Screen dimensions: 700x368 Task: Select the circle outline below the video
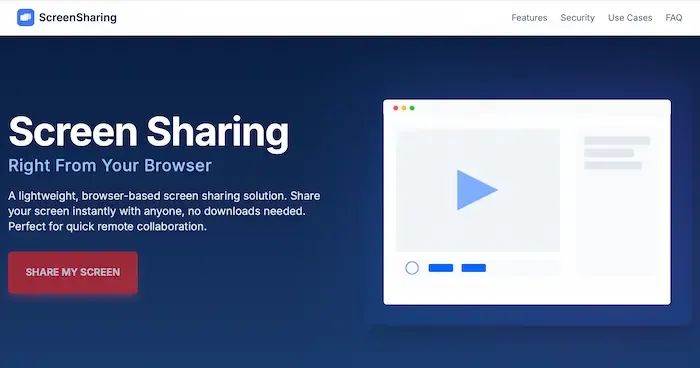pyautogui.click(x=412, y=268)
